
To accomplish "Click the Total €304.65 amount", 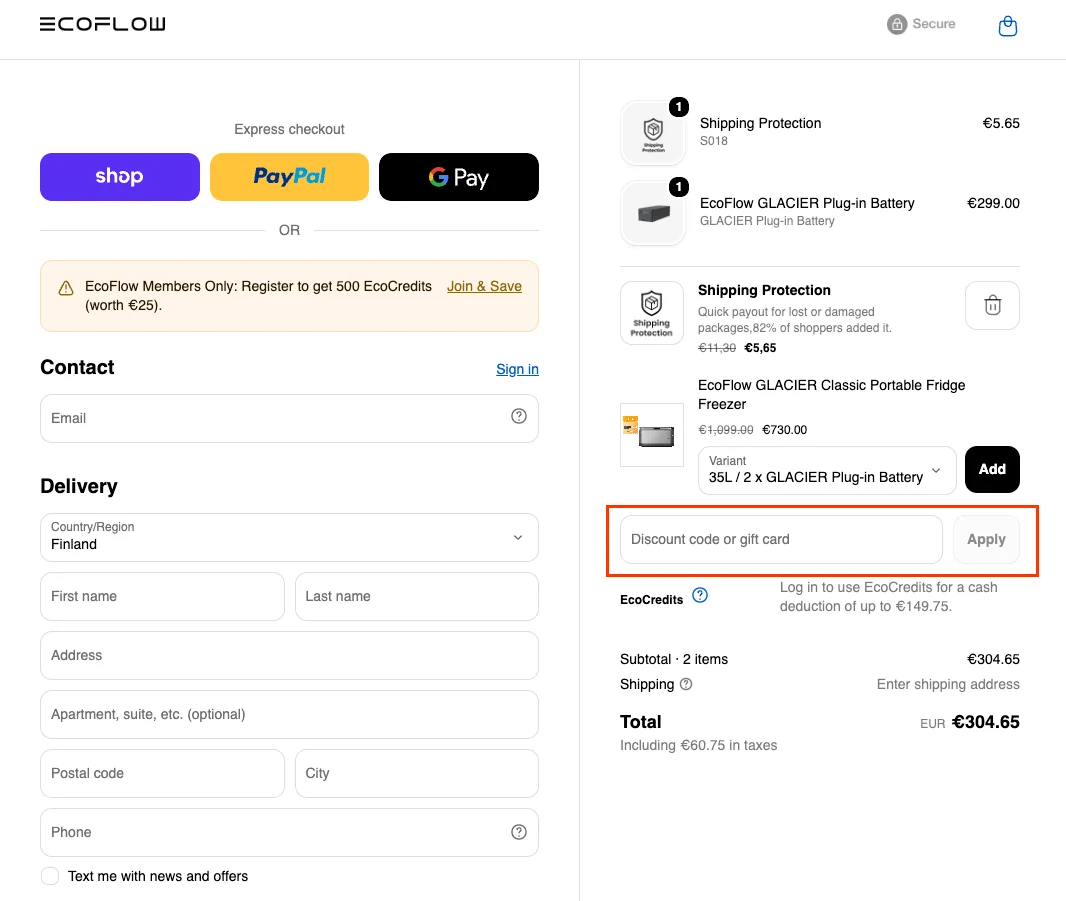I will tap(985, 722).
